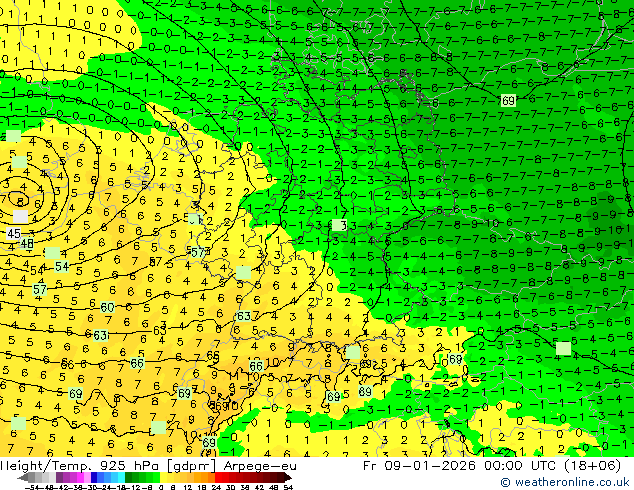The width and height of the screenshot is (634, 490).
Task: Pick the cyan swatch above the -18 label
Action: (122, 478)
